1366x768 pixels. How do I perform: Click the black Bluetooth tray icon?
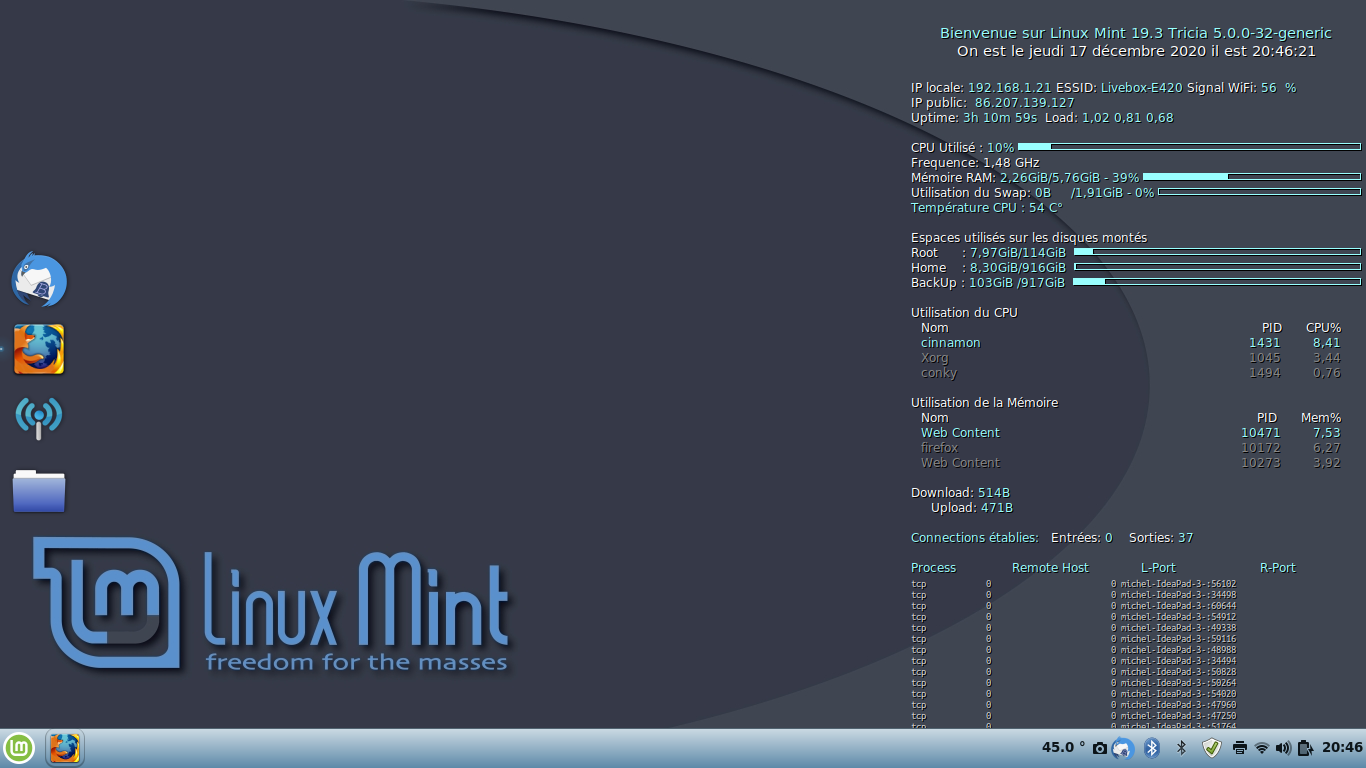[x=1181, y=748]
